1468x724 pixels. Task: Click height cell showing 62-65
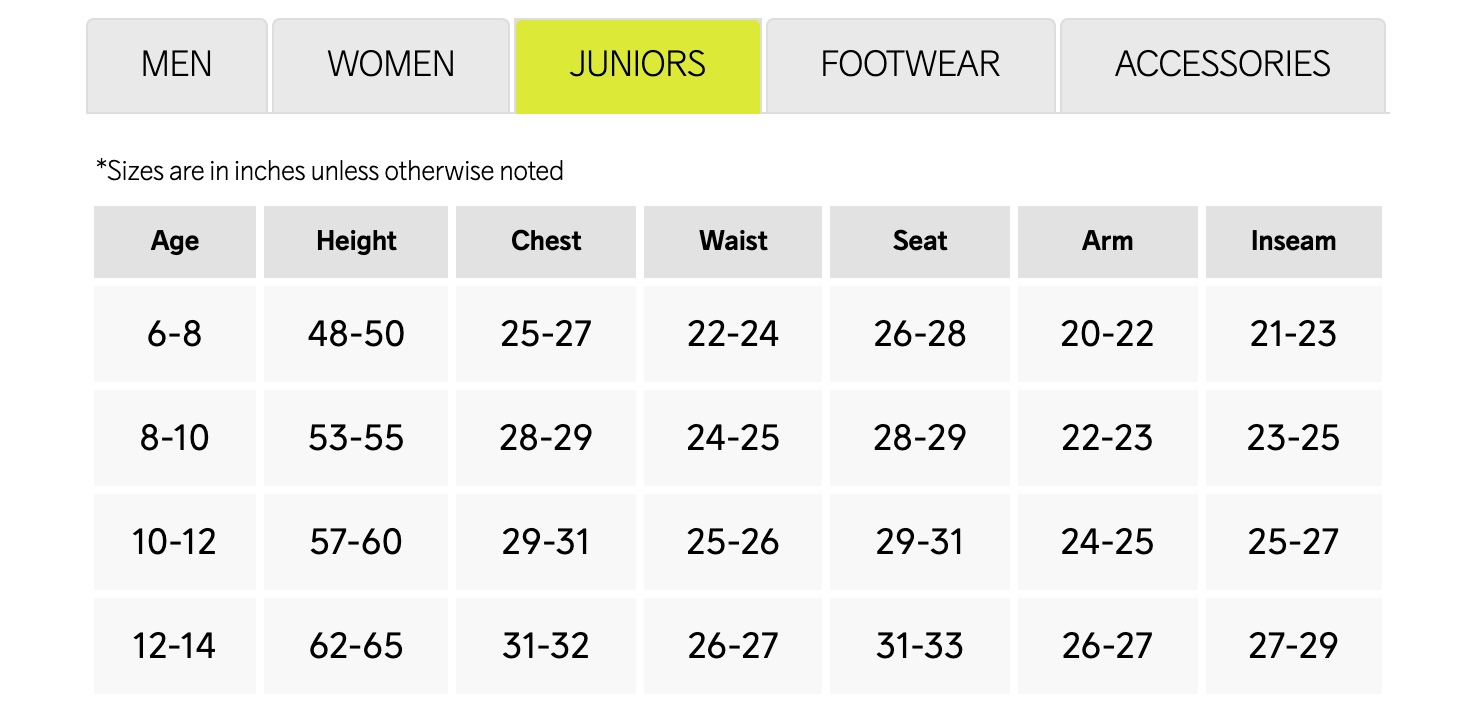(356, 646)
